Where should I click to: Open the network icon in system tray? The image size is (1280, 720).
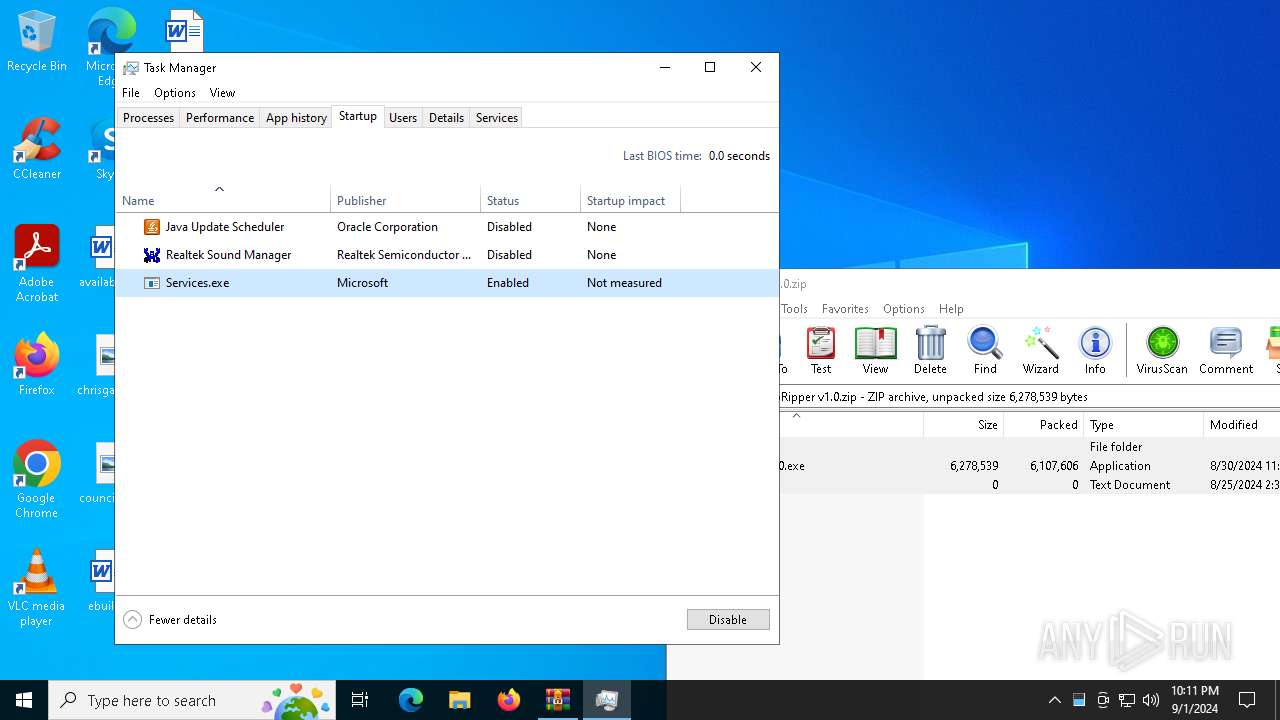click(x=1127, y=700)
